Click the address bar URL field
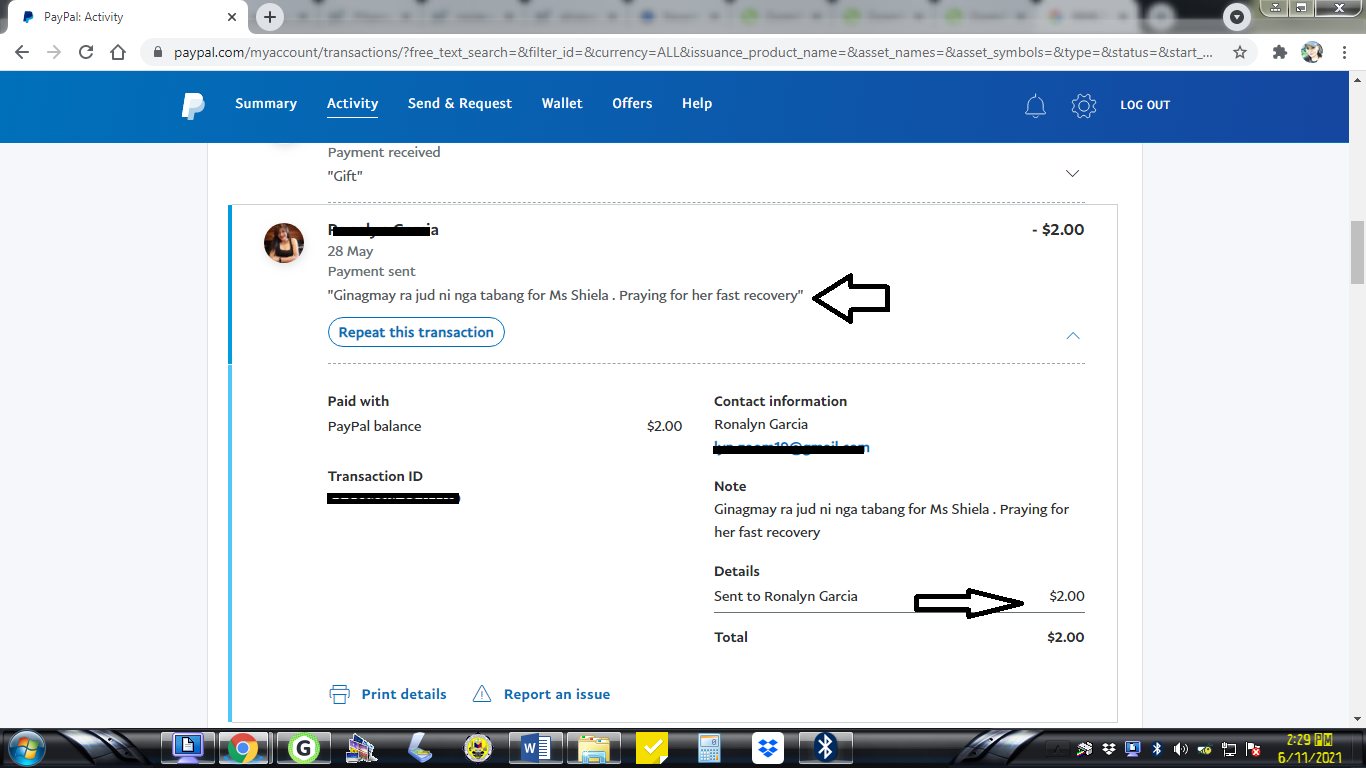The height and width of the screenshot is (768, 1366). tap(692, 52)
